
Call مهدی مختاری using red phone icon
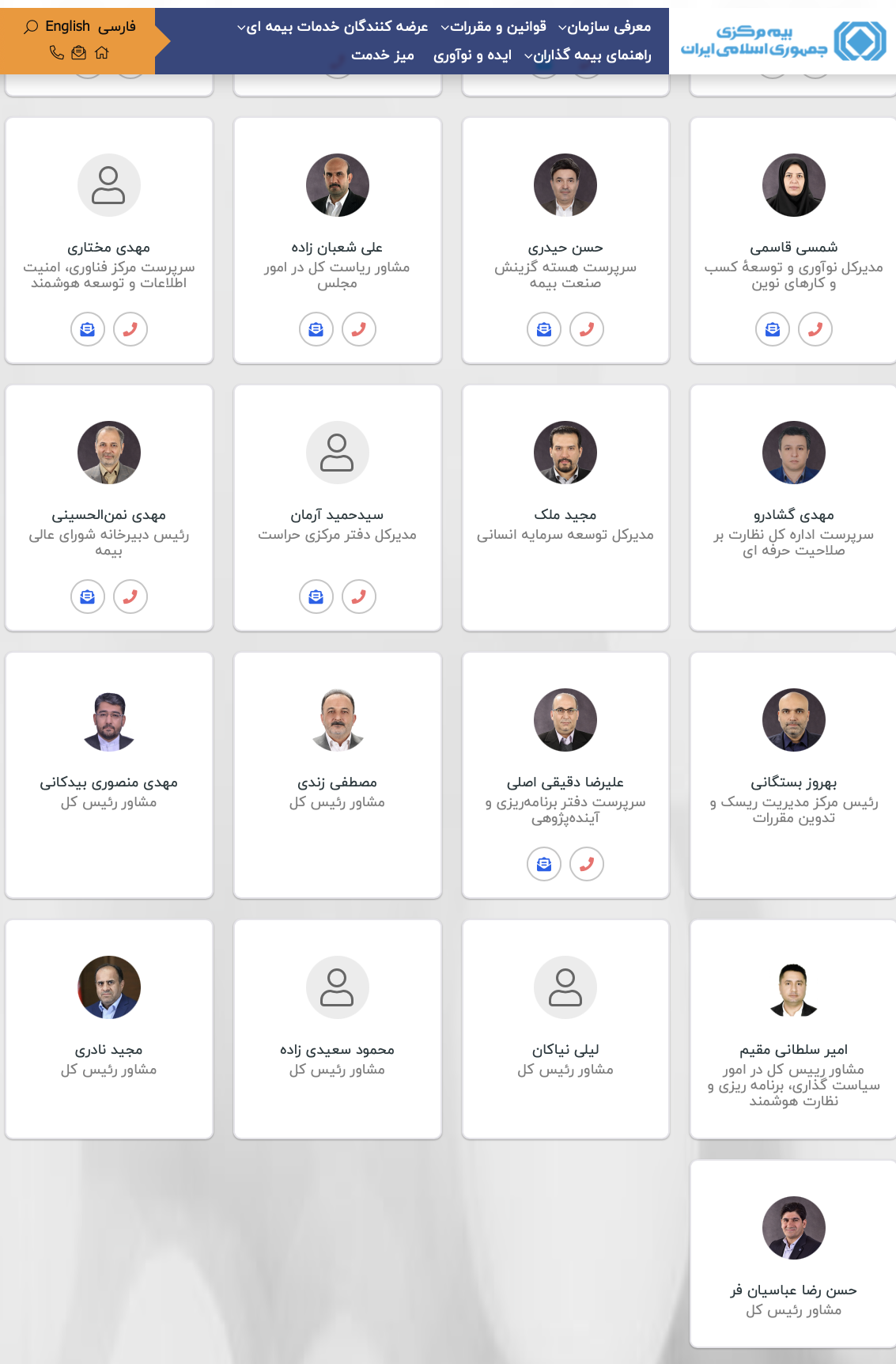tap(130, 329)
